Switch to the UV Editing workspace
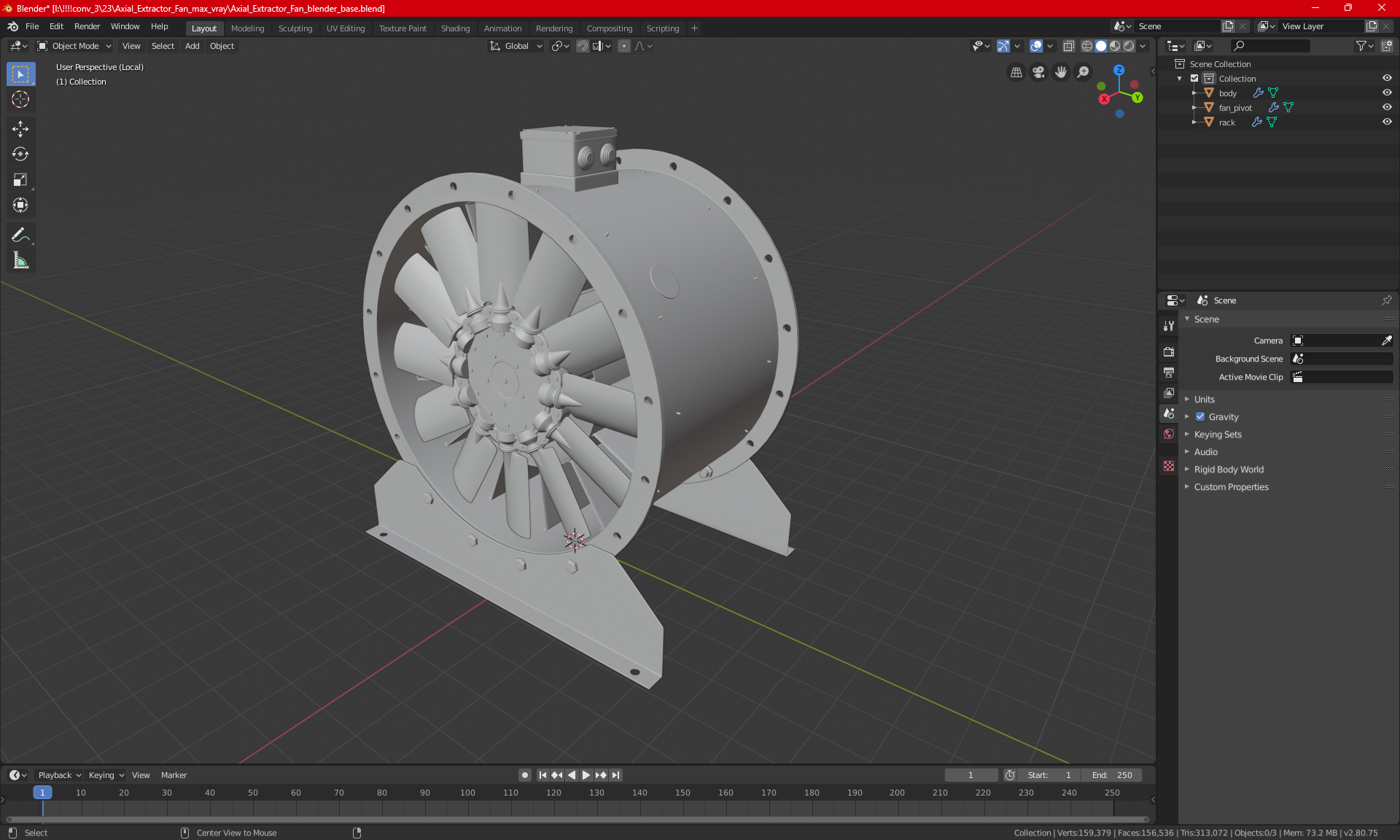 [x=346, y=28]
